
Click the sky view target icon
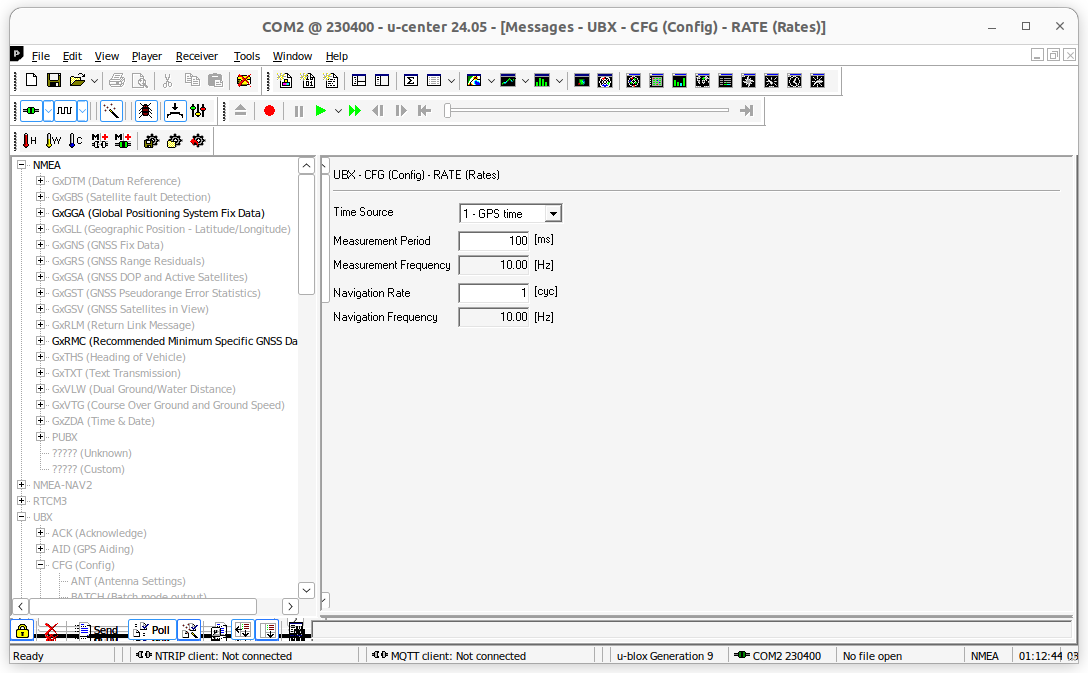click(605, 80)
